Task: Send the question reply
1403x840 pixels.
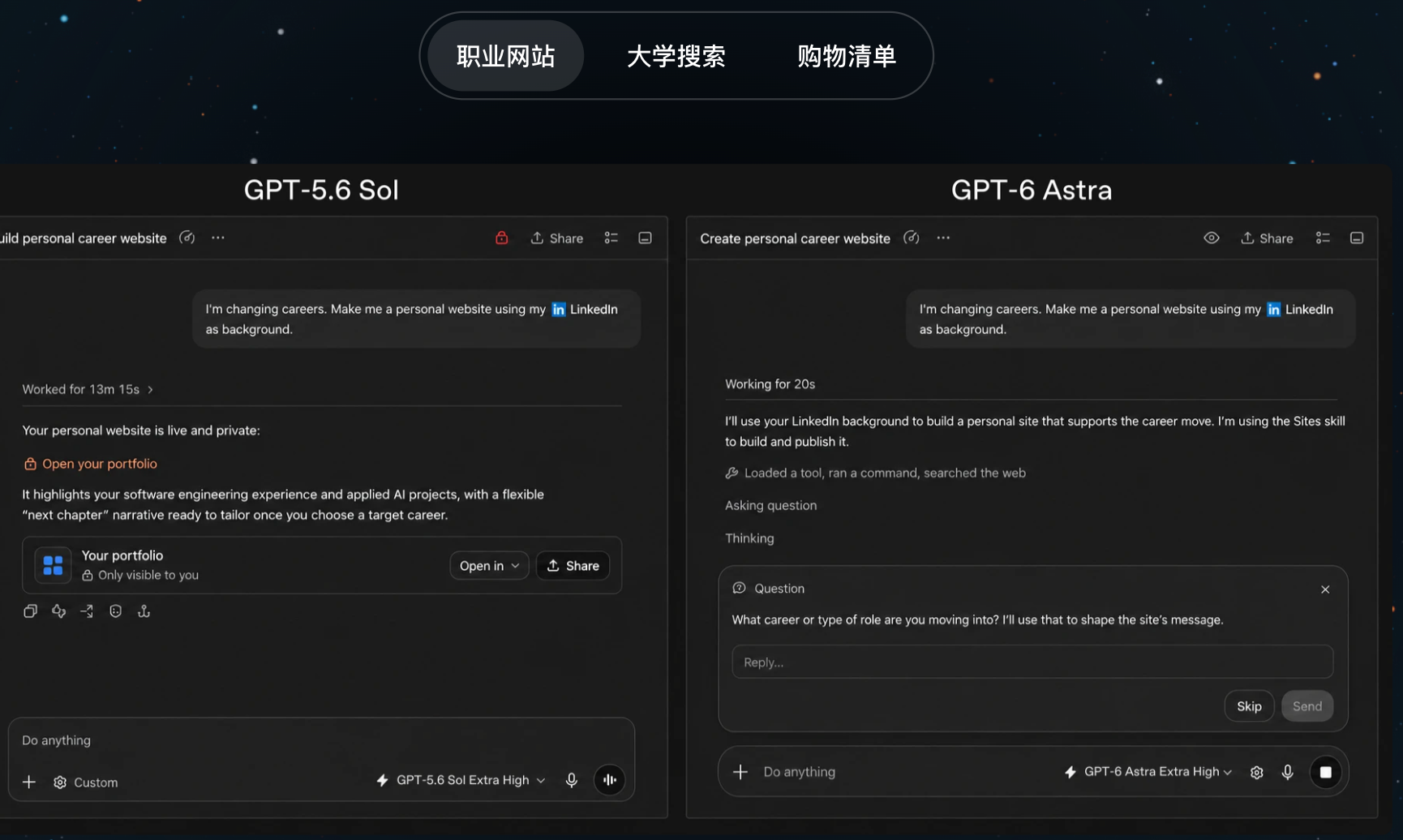Action: (x=1307, y=706)
